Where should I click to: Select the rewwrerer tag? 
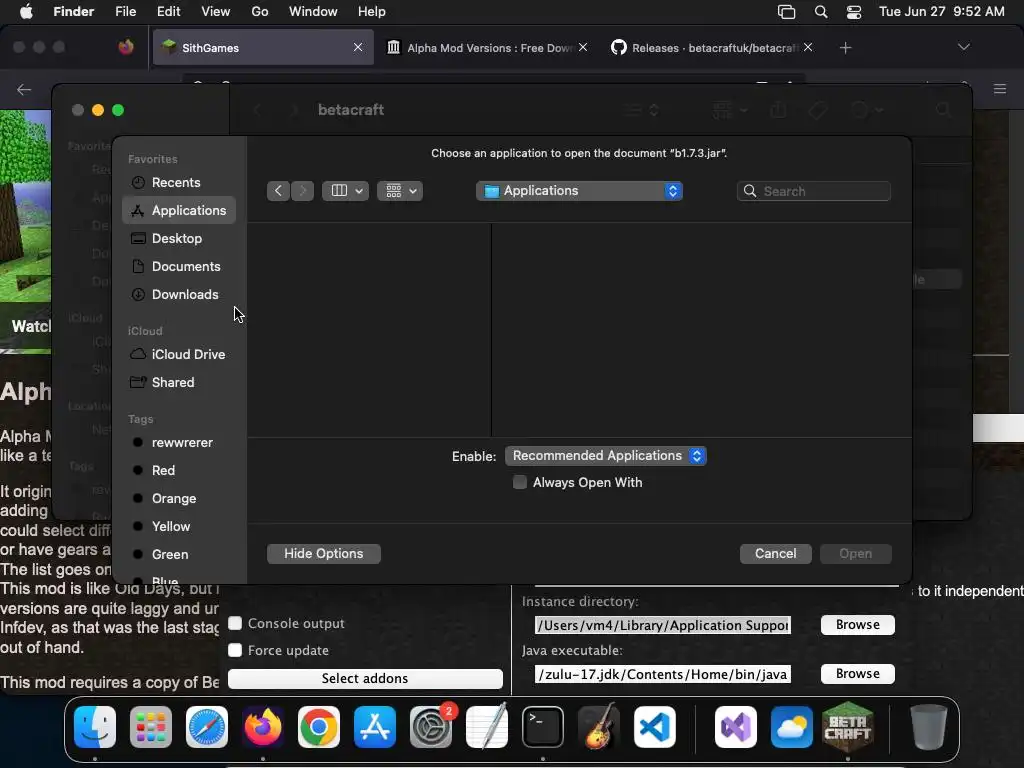tap(179, 443)
